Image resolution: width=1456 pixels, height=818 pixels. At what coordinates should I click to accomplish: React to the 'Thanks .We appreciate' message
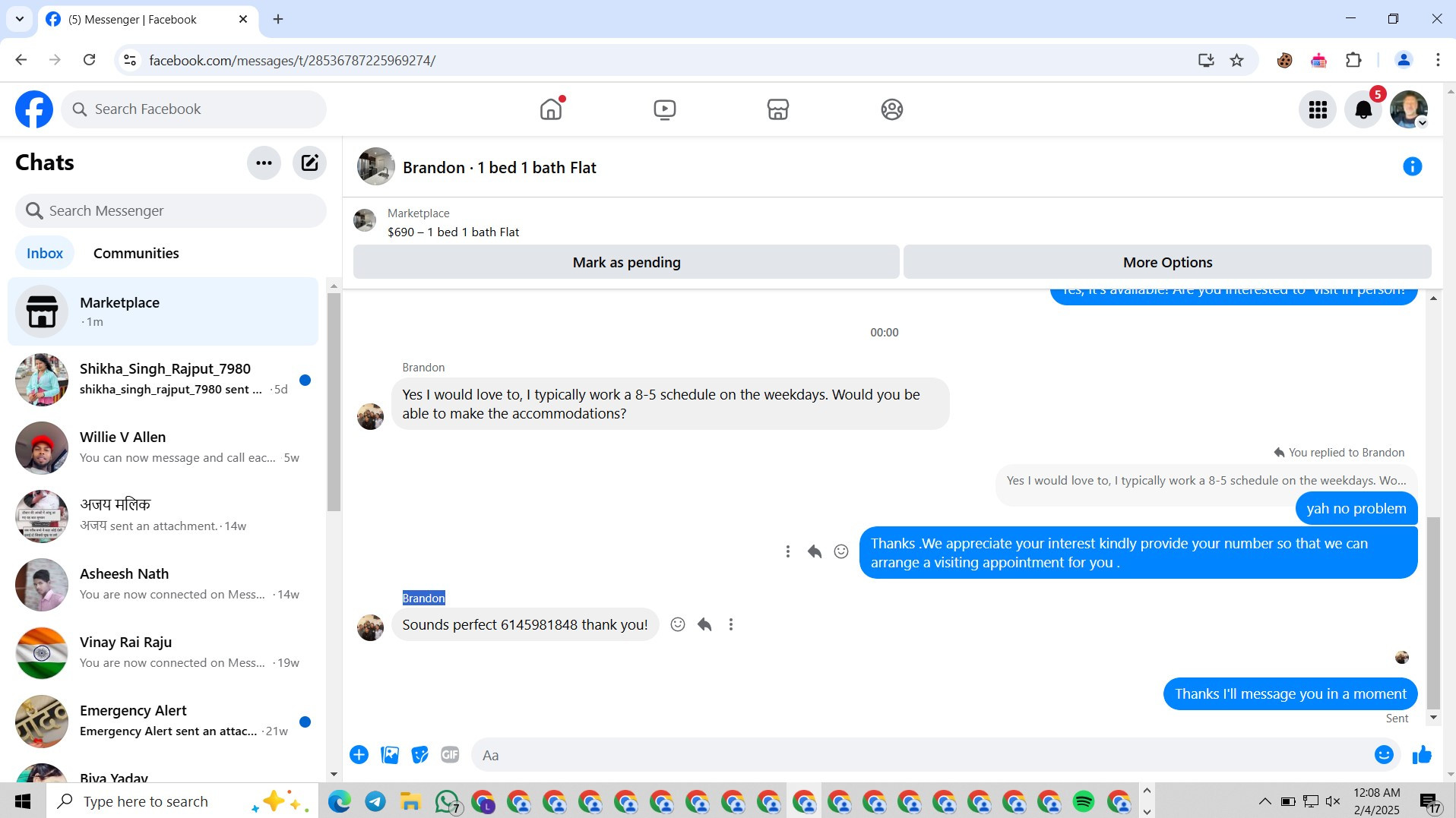click(x=841, y=551)
